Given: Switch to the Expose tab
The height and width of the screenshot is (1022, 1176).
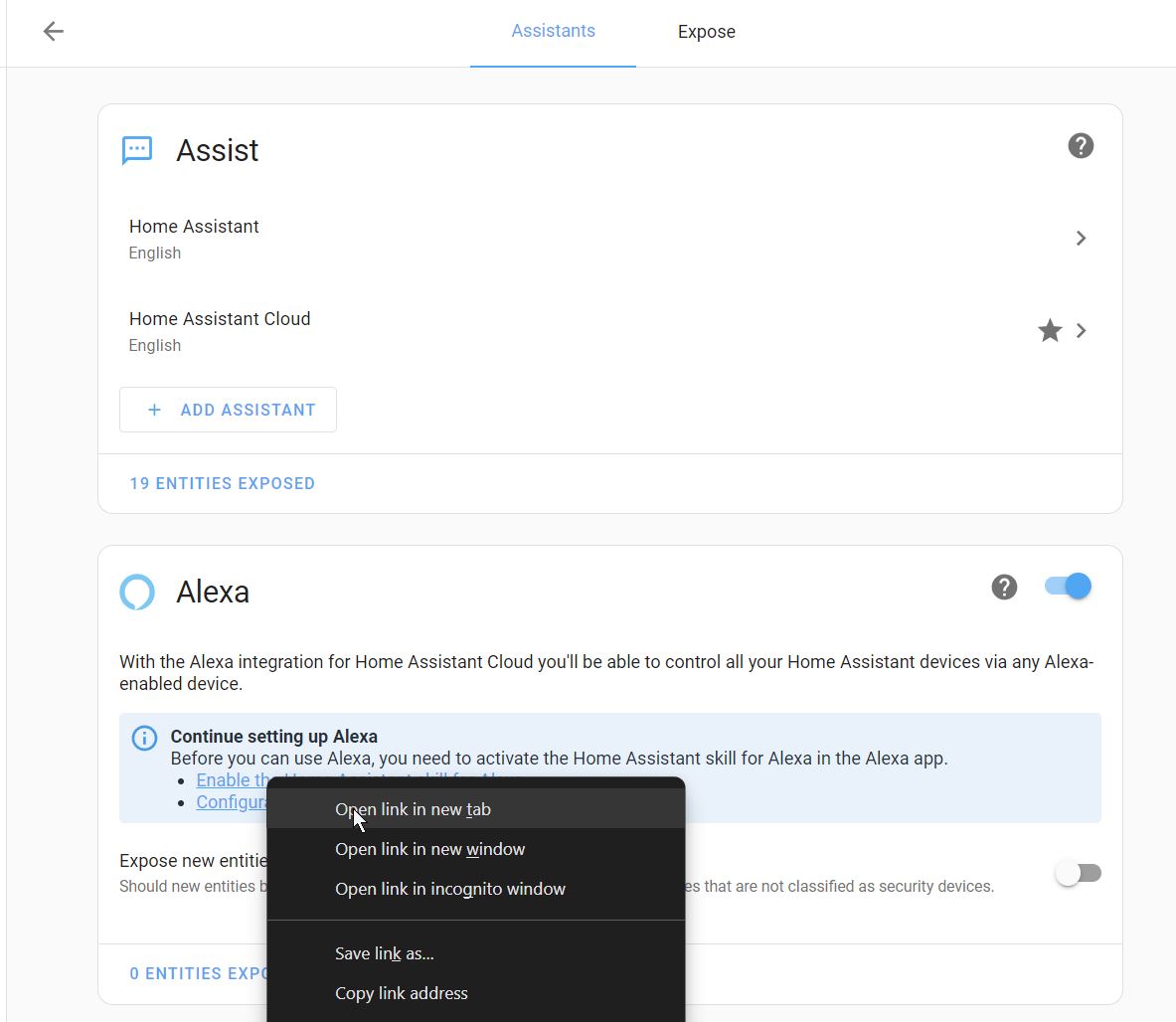Looking at the screenshot, I should [x=706, y=32].
